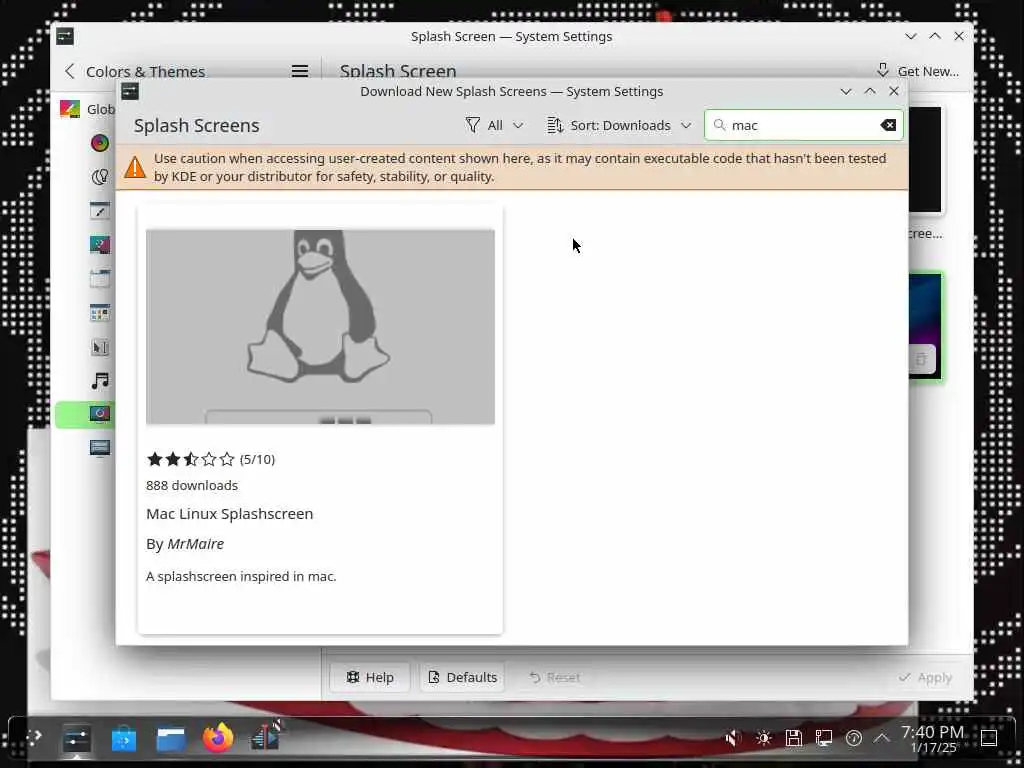Click the sort order icon
The width and height of the screenshot is (1024, 768).
click(555, 125)
